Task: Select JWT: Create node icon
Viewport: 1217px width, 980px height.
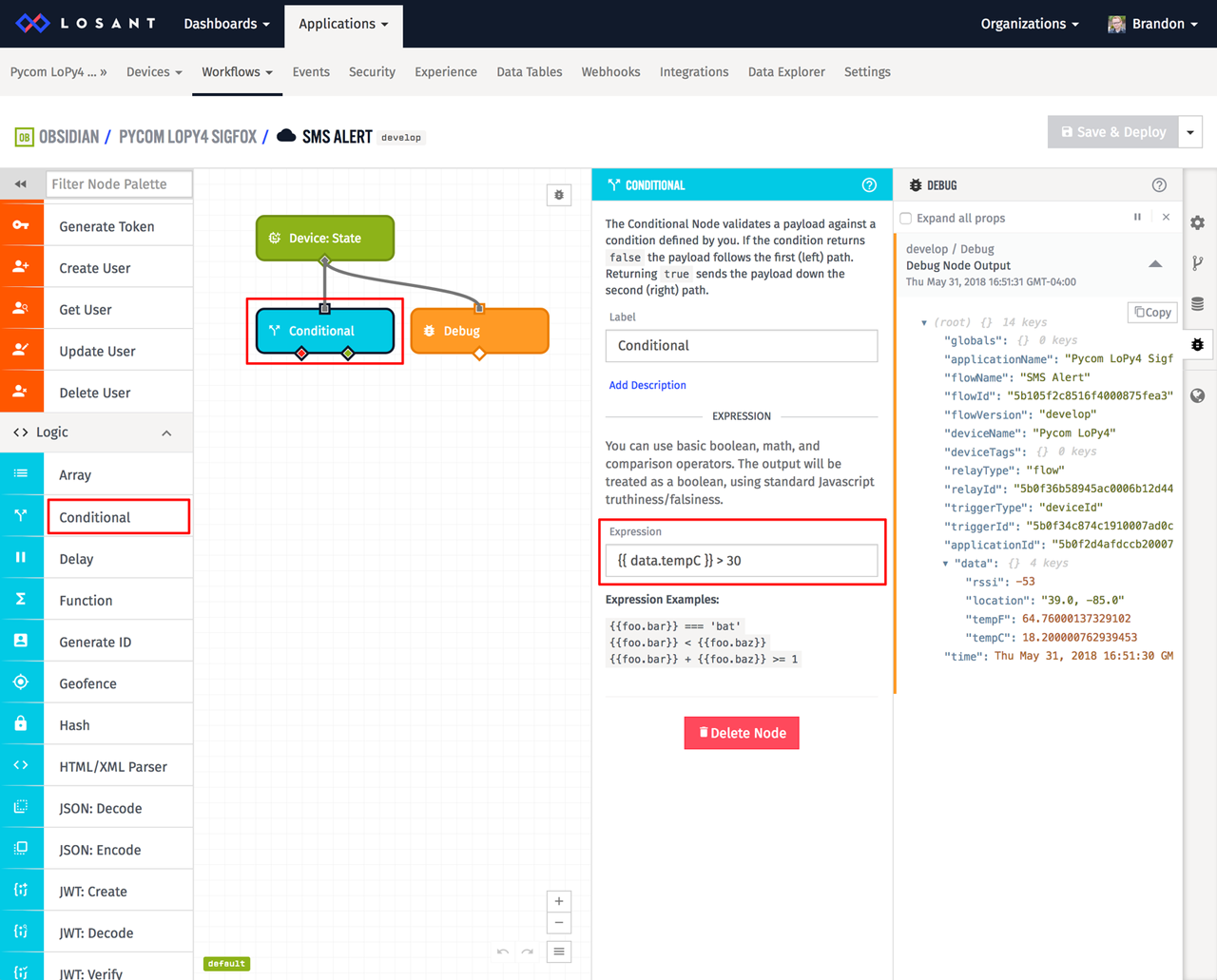Action: [x=21, y=891]
